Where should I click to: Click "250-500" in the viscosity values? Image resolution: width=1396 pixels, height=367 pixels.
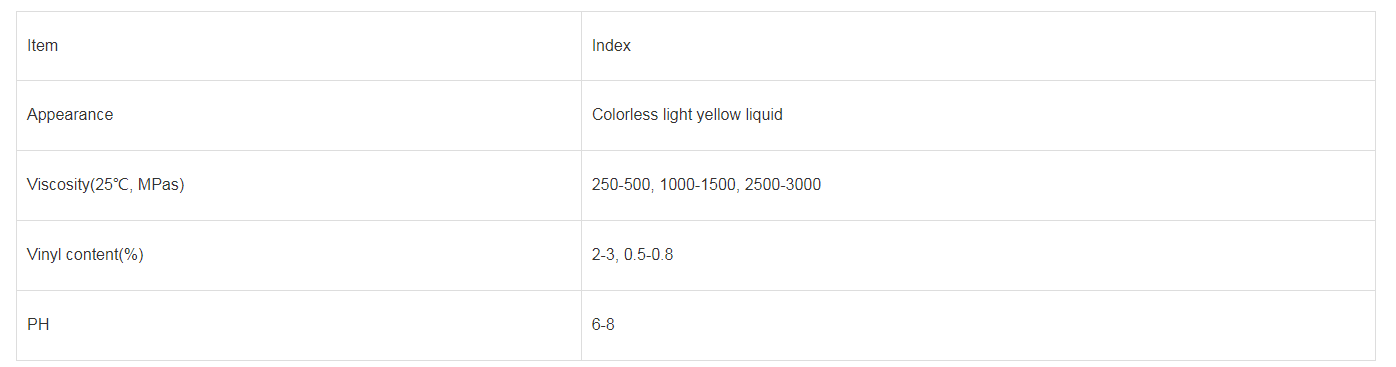click(619, 185)
